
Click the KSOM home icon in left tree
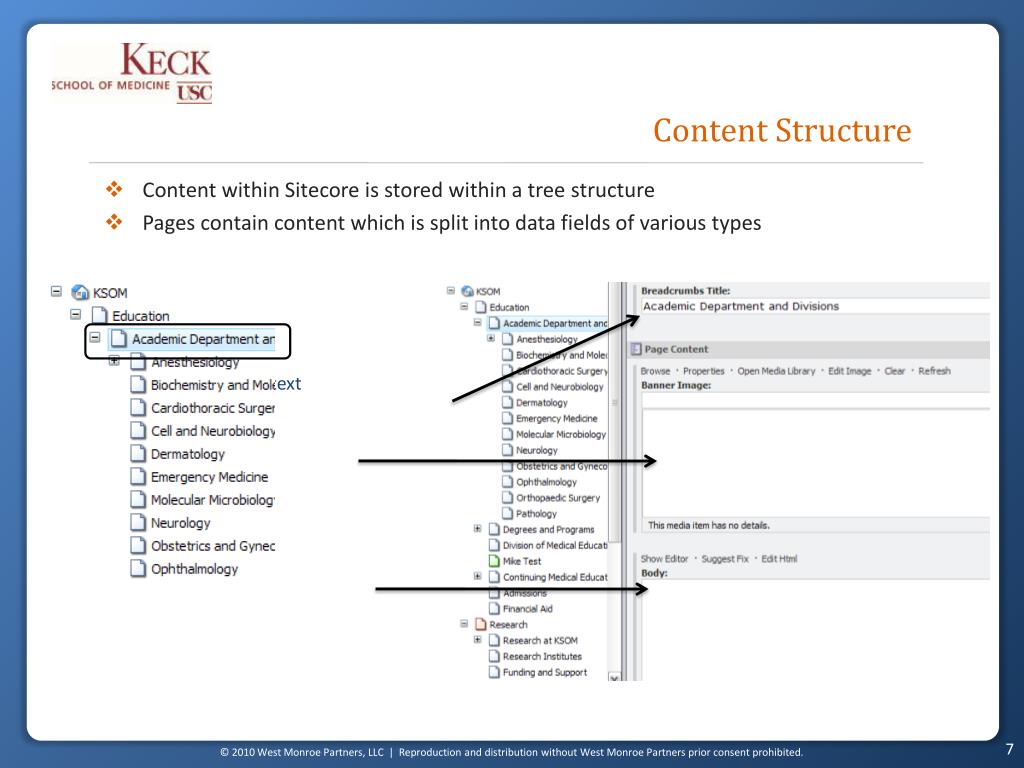click(80, 292)
